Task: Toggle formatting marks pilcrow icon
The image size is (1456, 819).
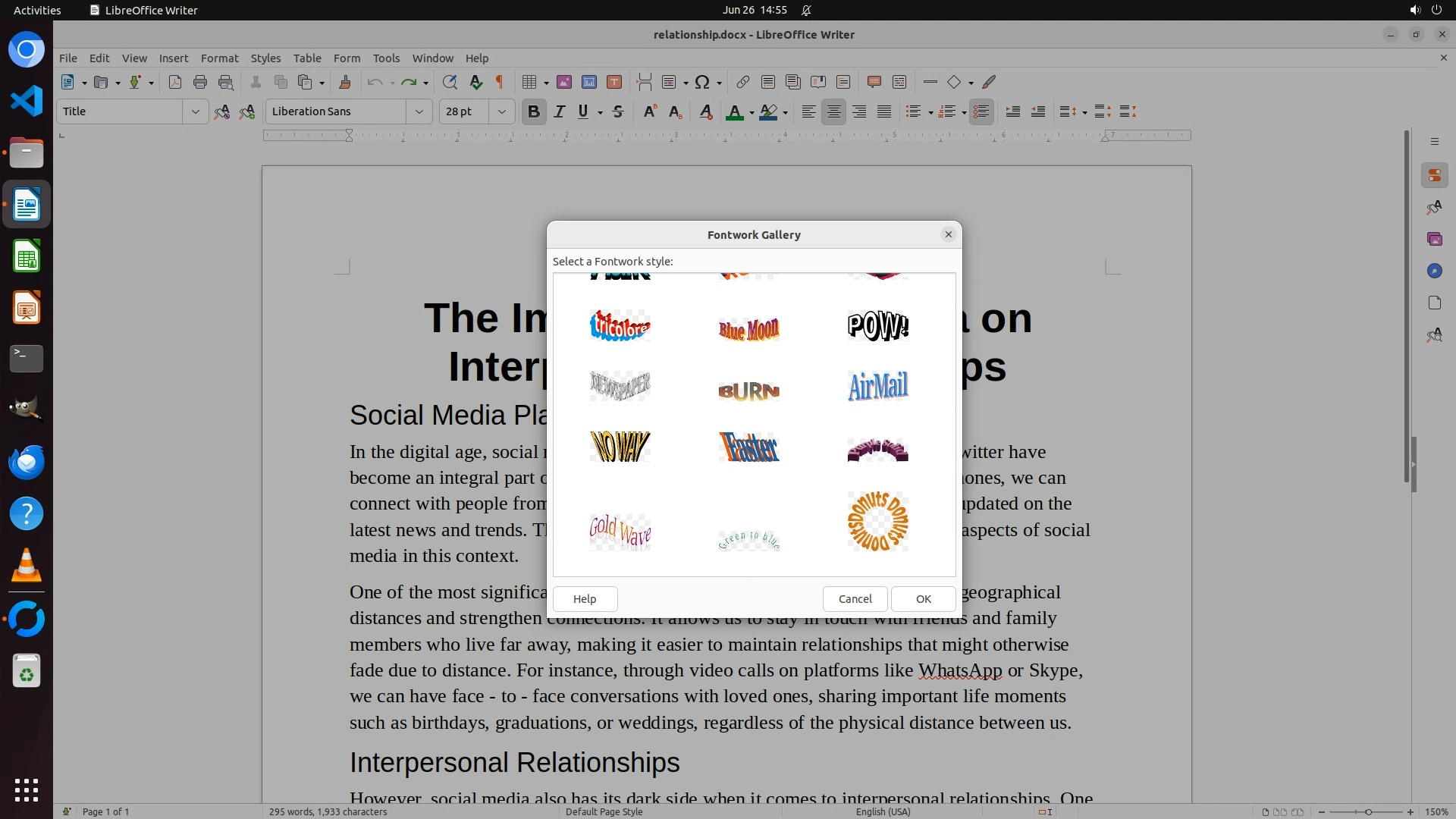Action: [499, 82]
